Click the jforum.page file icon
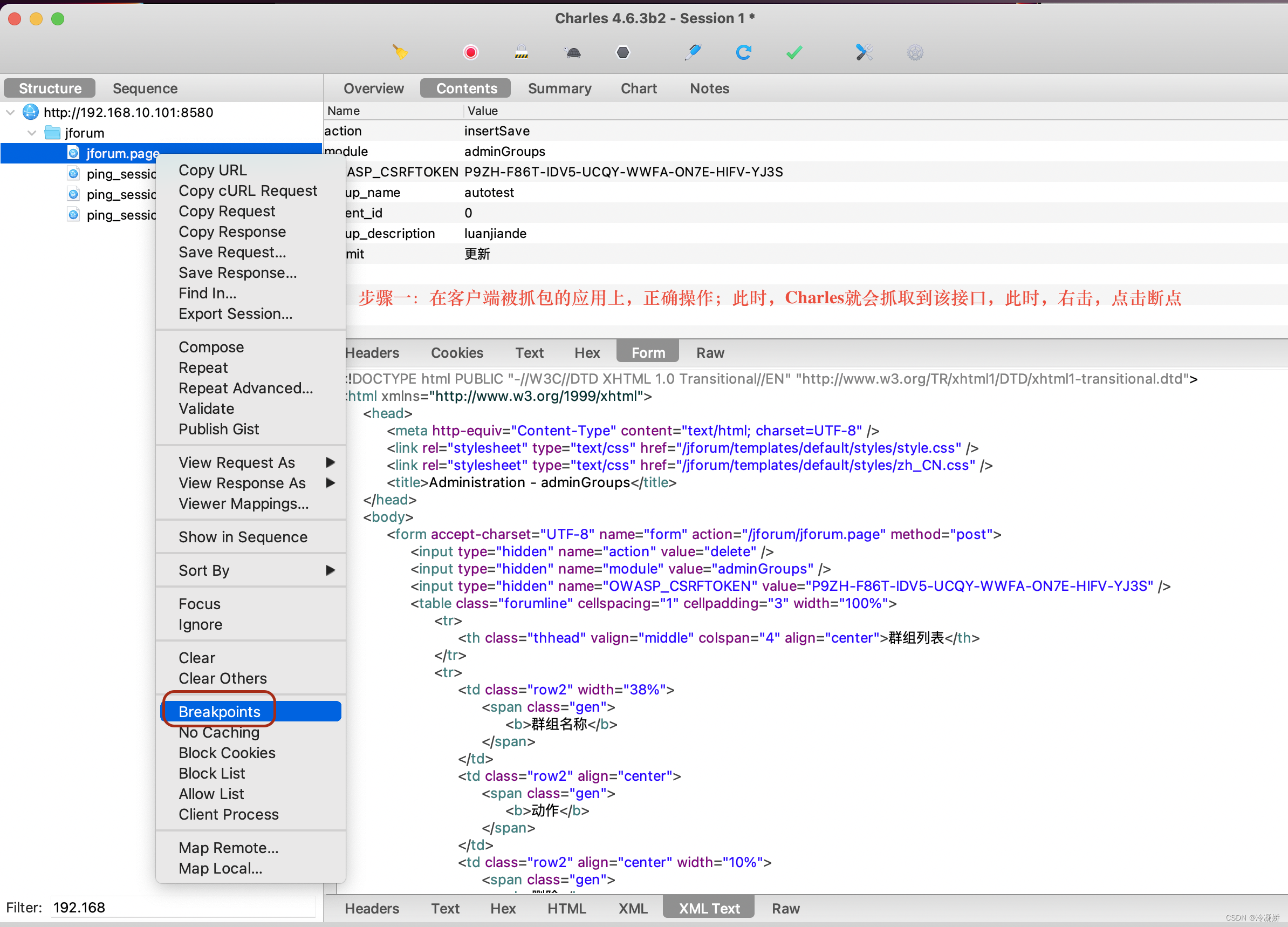The width and height of the screenshot is (1288, 927). click(x=73, y=153)
